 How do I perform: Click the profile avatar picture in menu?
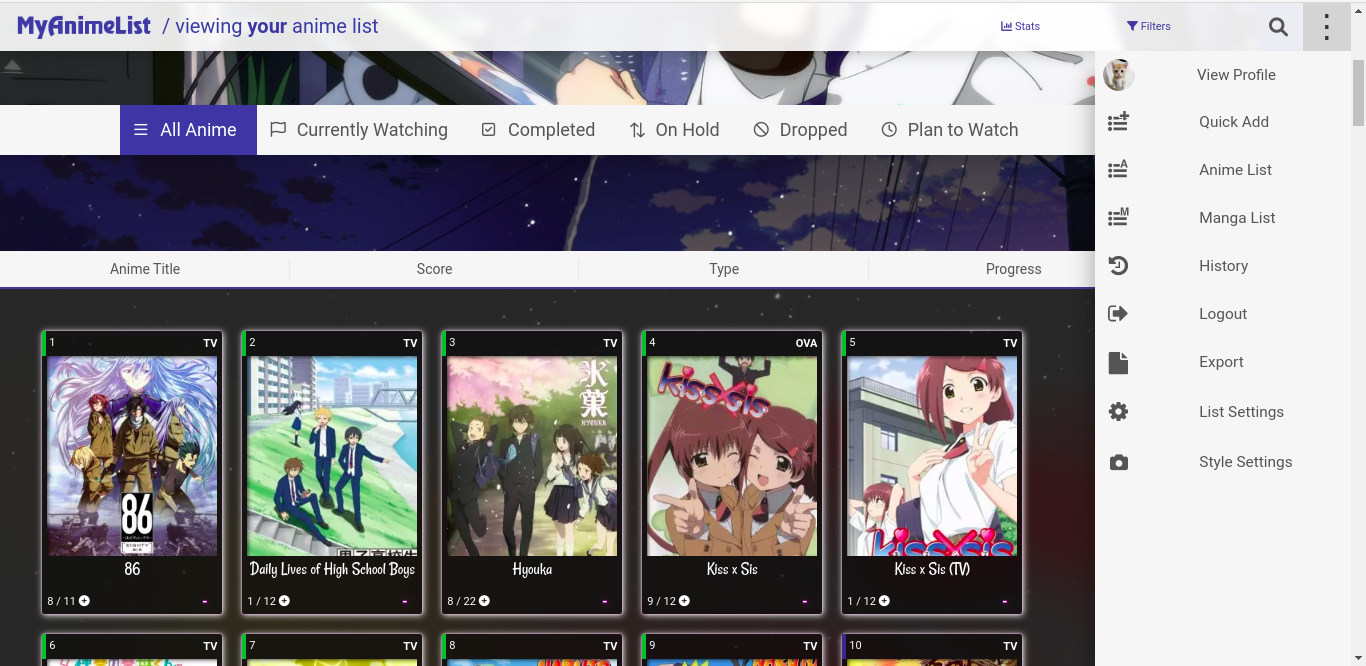[1118, 74]
